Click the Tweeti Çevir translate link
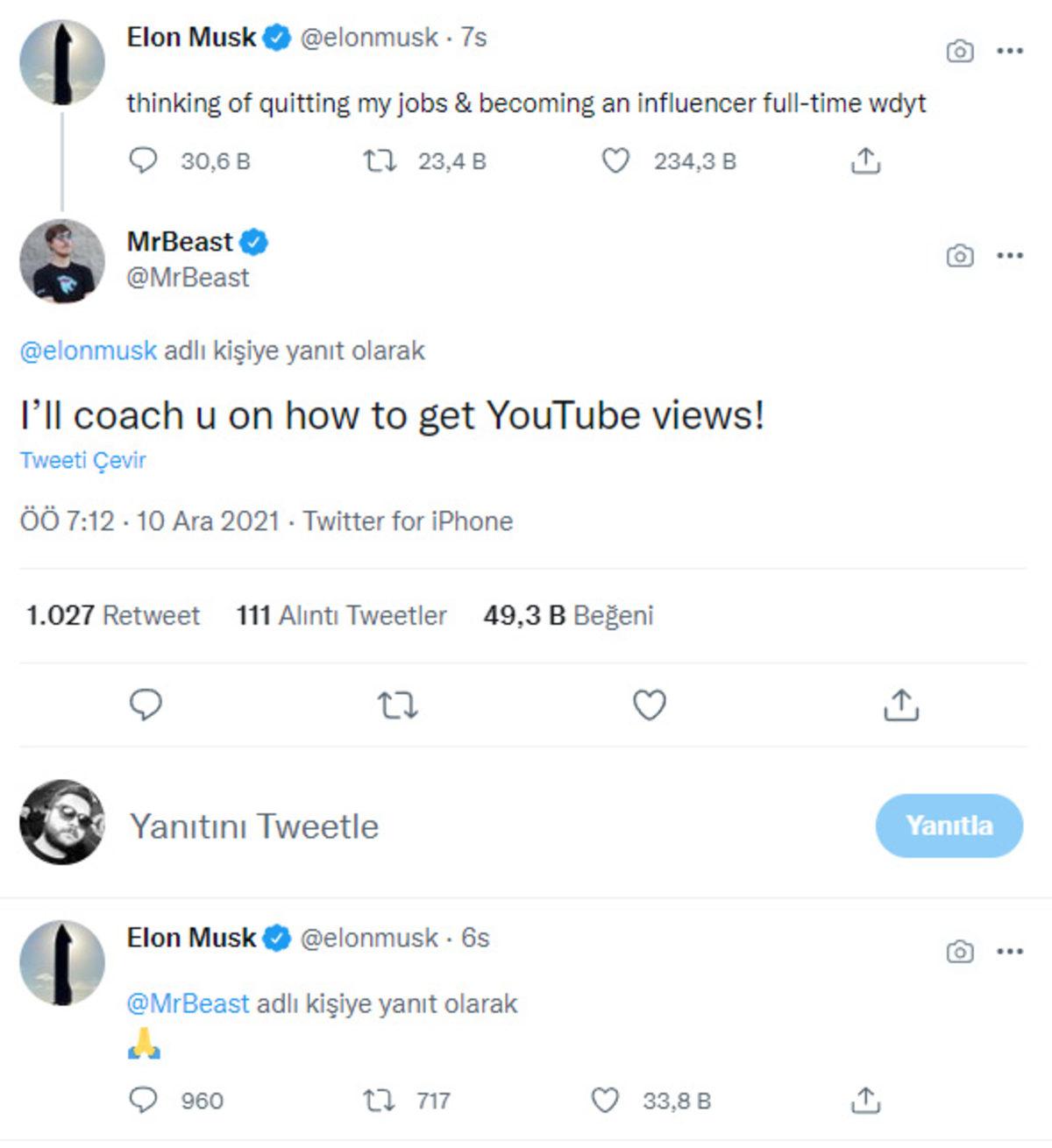Viewport: 1052px width, 1148px height. [x=83, y=460]
